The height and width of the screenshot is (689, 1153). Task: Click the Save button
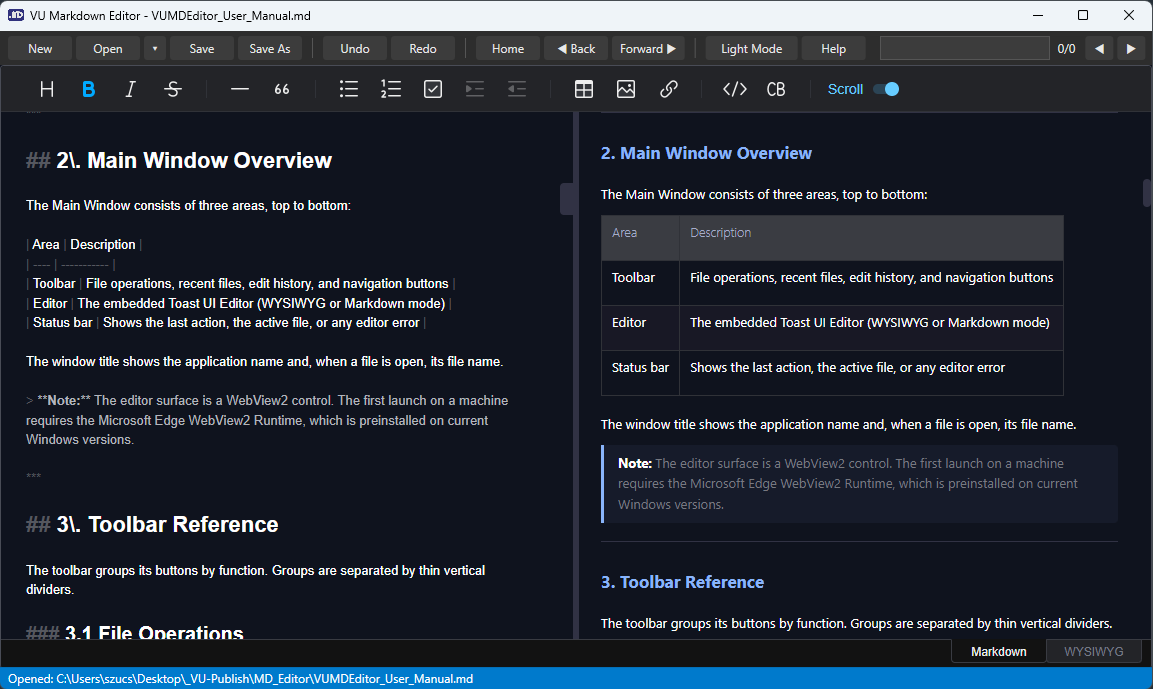201,49
